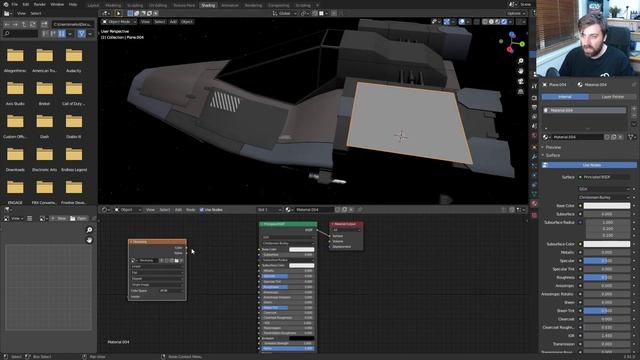The image size is (640, 360).
Task: Switch to the Layout workspace tab
Action: 93,5
